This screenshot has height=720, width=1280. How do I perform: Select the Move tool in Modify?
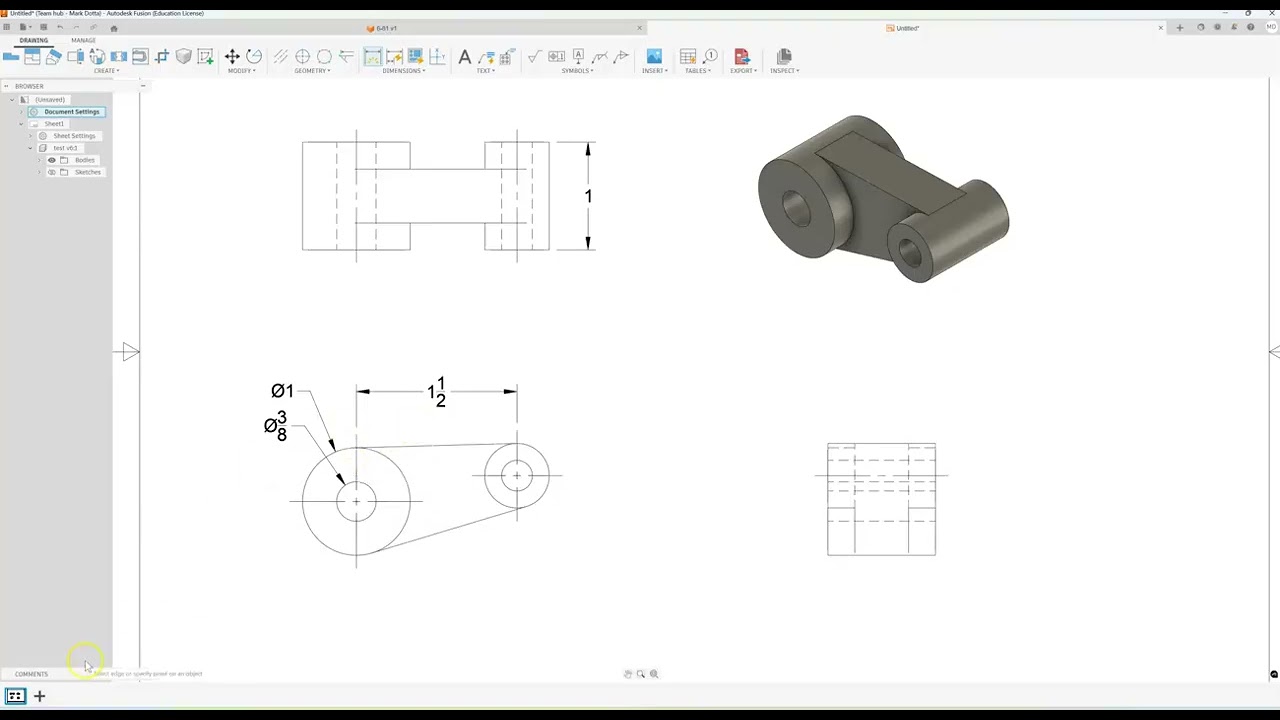pyautogui.click(x=232, y=57)
